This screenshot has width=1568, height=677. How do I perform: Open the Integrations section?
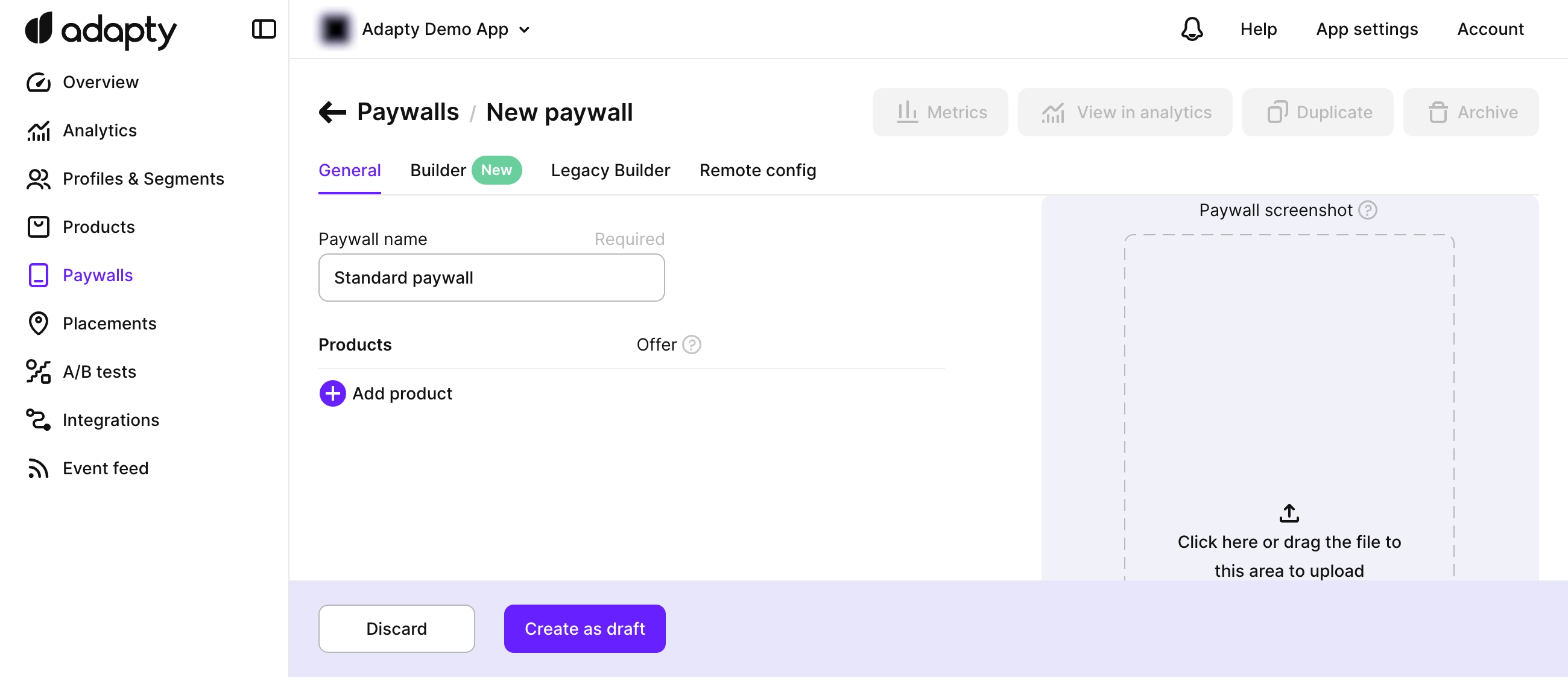pyautogui.click(x=111, y=420)
